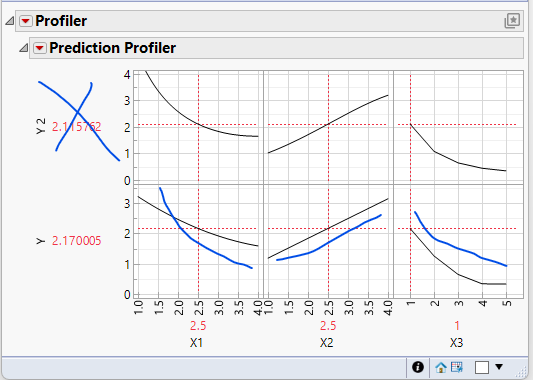Open the data table icon in status bar
This screenshot has width=533, height=380.
(457, 367)
